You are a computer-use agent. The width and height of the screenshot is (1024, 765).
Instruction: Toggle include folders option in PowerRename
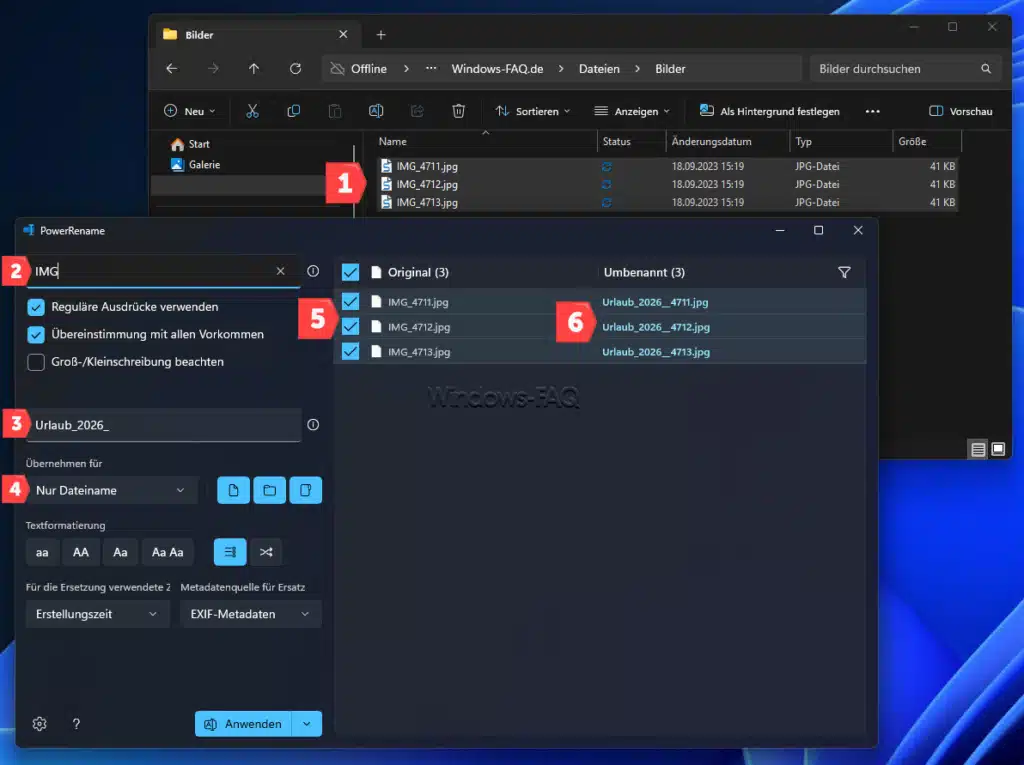[270, 490]
